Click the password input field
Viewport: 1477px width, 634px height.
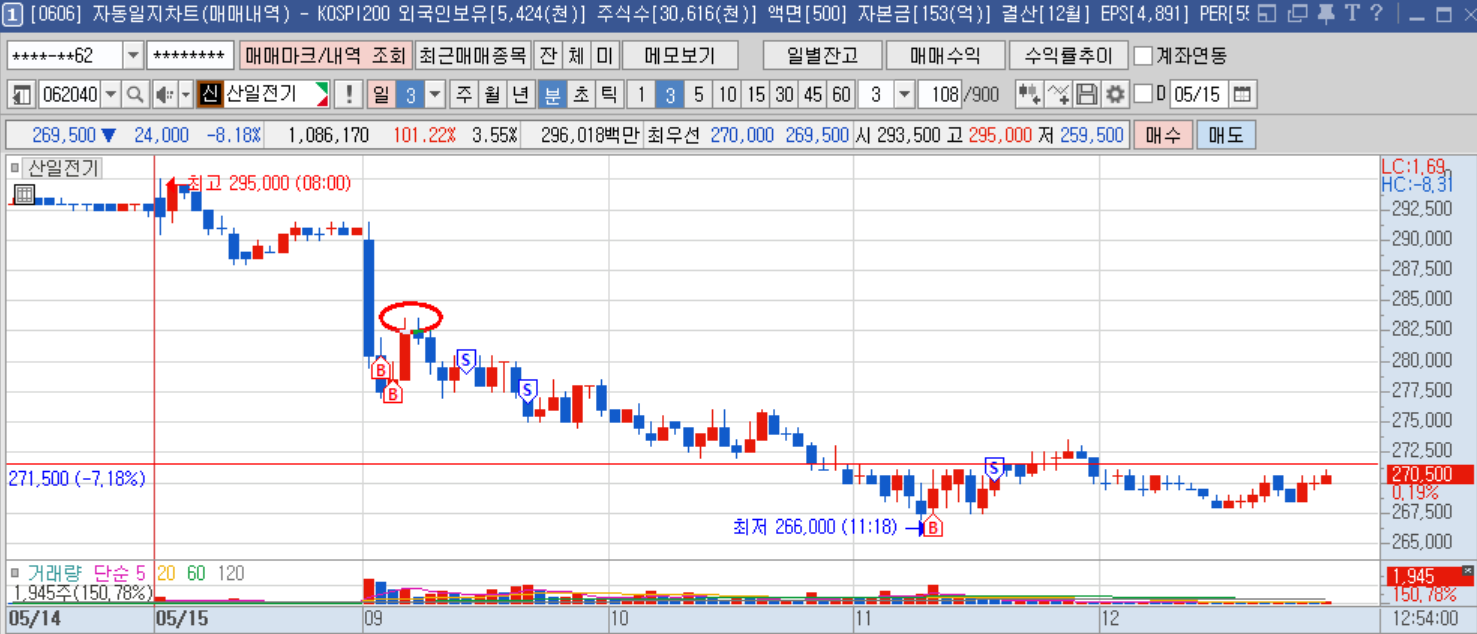click(x=191, y=56)
